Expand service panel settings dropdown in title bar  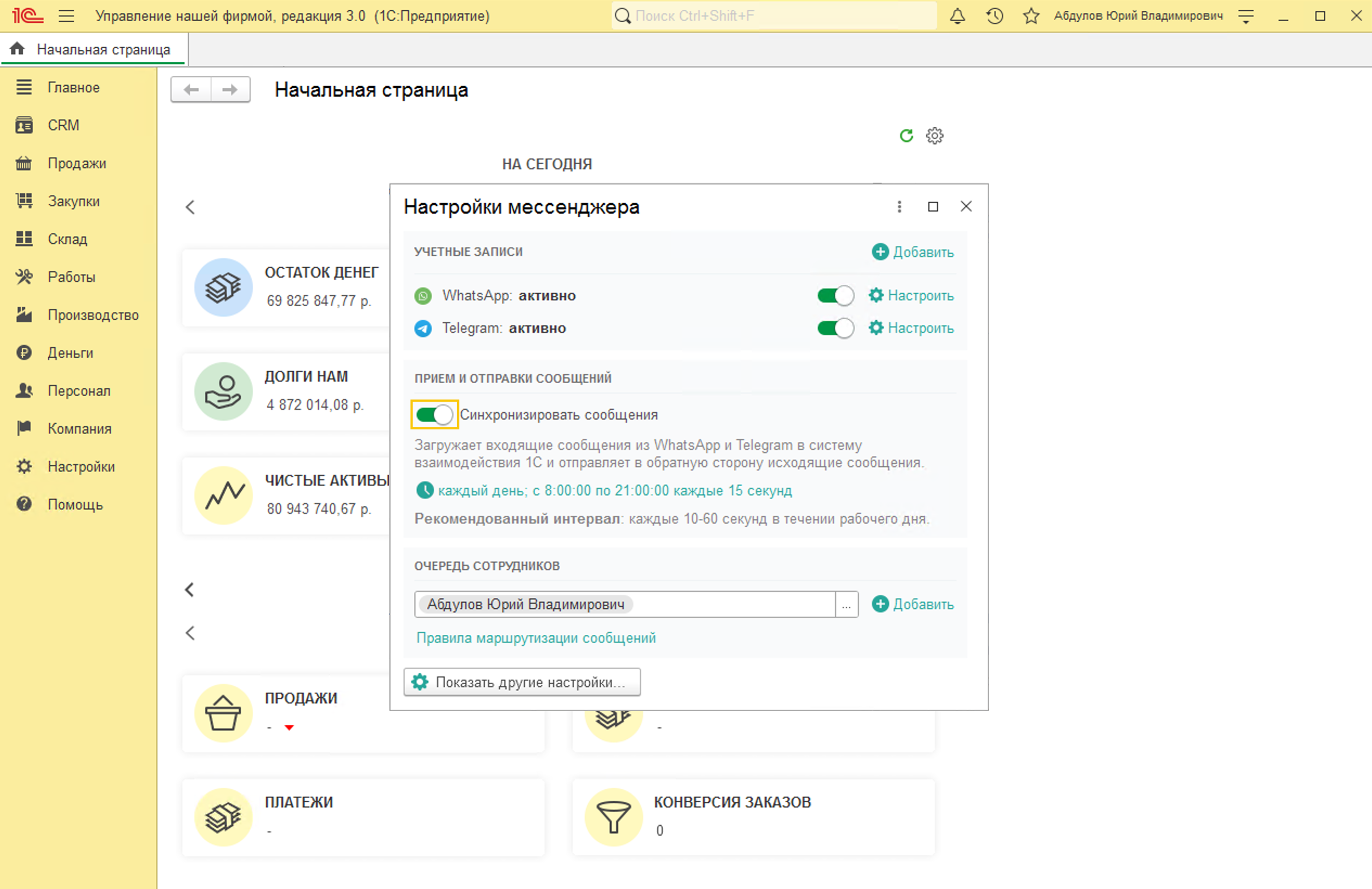pos(1246,16)
